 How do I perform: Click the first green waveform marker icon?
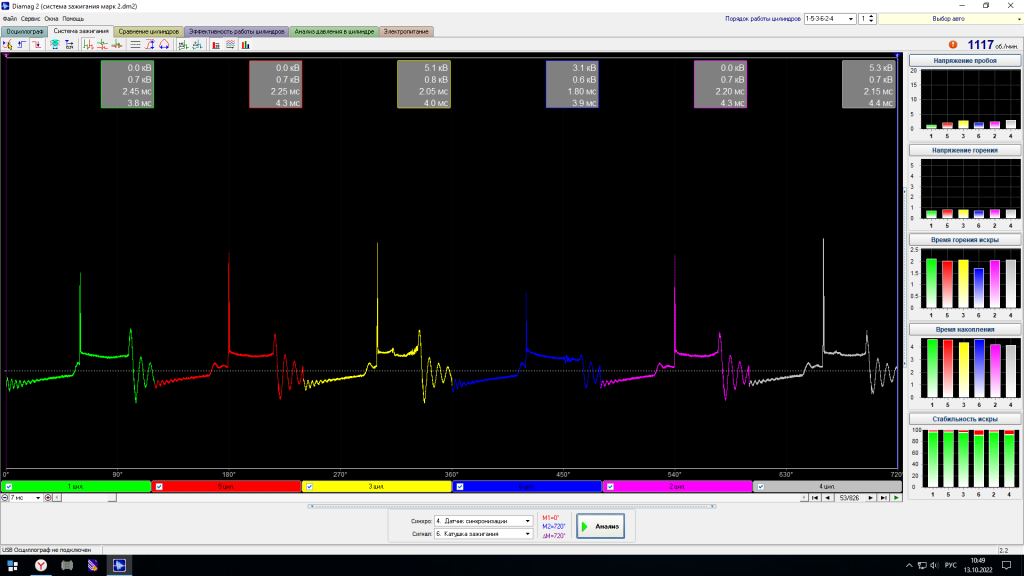pyautogui.click(x=183, y=44)
